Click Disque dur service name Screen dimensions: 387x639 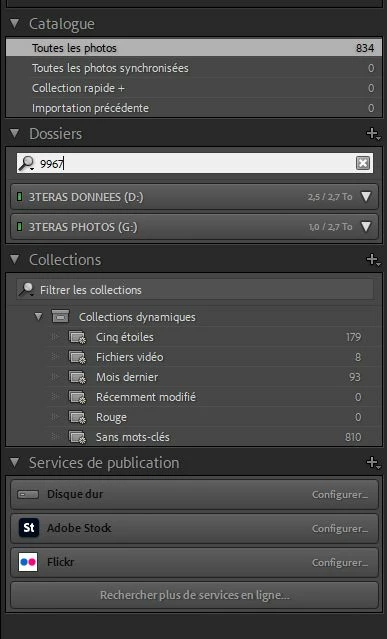75,494
